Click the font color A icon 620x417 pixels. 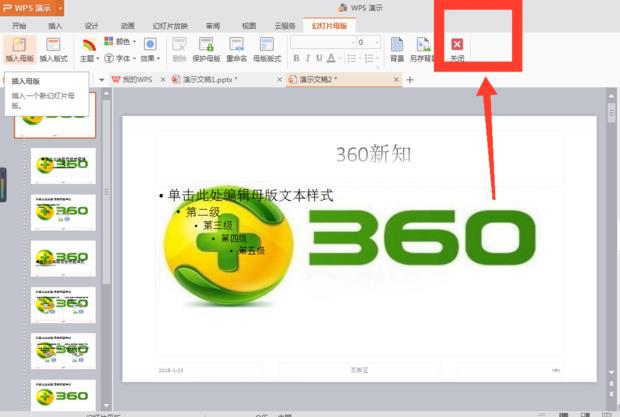[331, 58]
